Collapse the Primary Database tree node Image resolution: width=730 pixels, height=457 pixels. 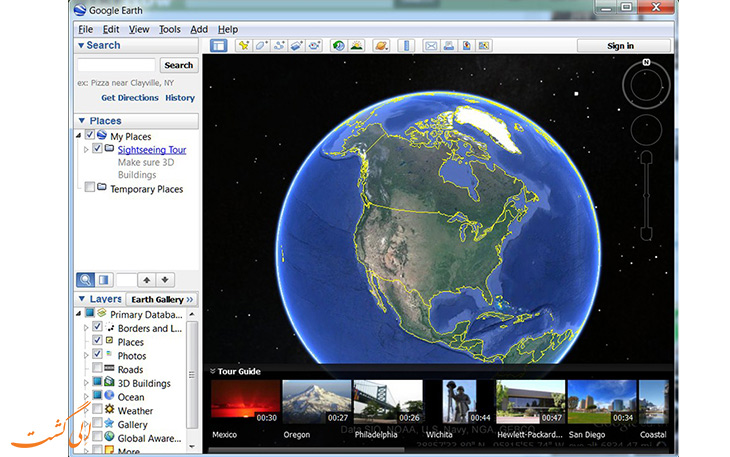[x=79, y=314]
